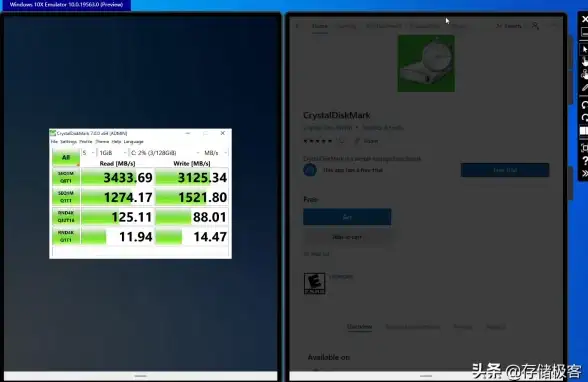588x382 pixels.
Task: Open the File menu in CrystalDiskMark
Action: 54,142
